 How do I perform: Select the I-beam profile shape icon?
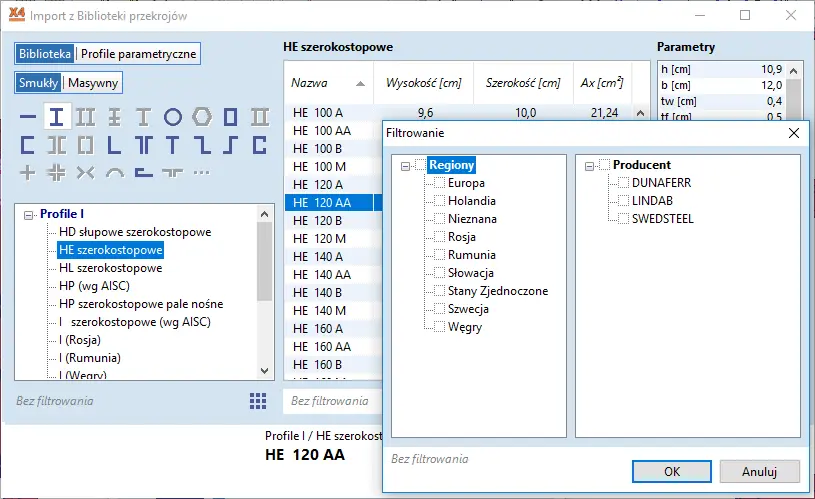point(57,117)
